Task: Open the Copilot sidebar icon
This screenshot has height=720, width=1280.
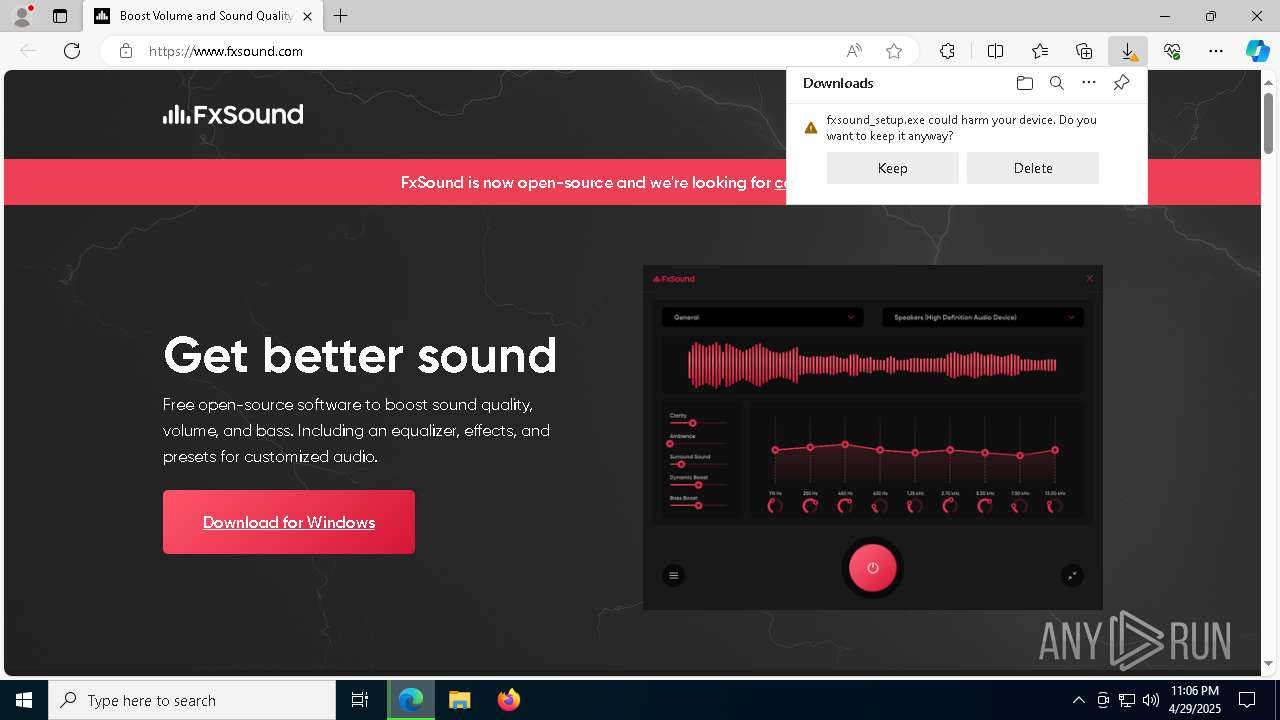Action: [1257, 51]
